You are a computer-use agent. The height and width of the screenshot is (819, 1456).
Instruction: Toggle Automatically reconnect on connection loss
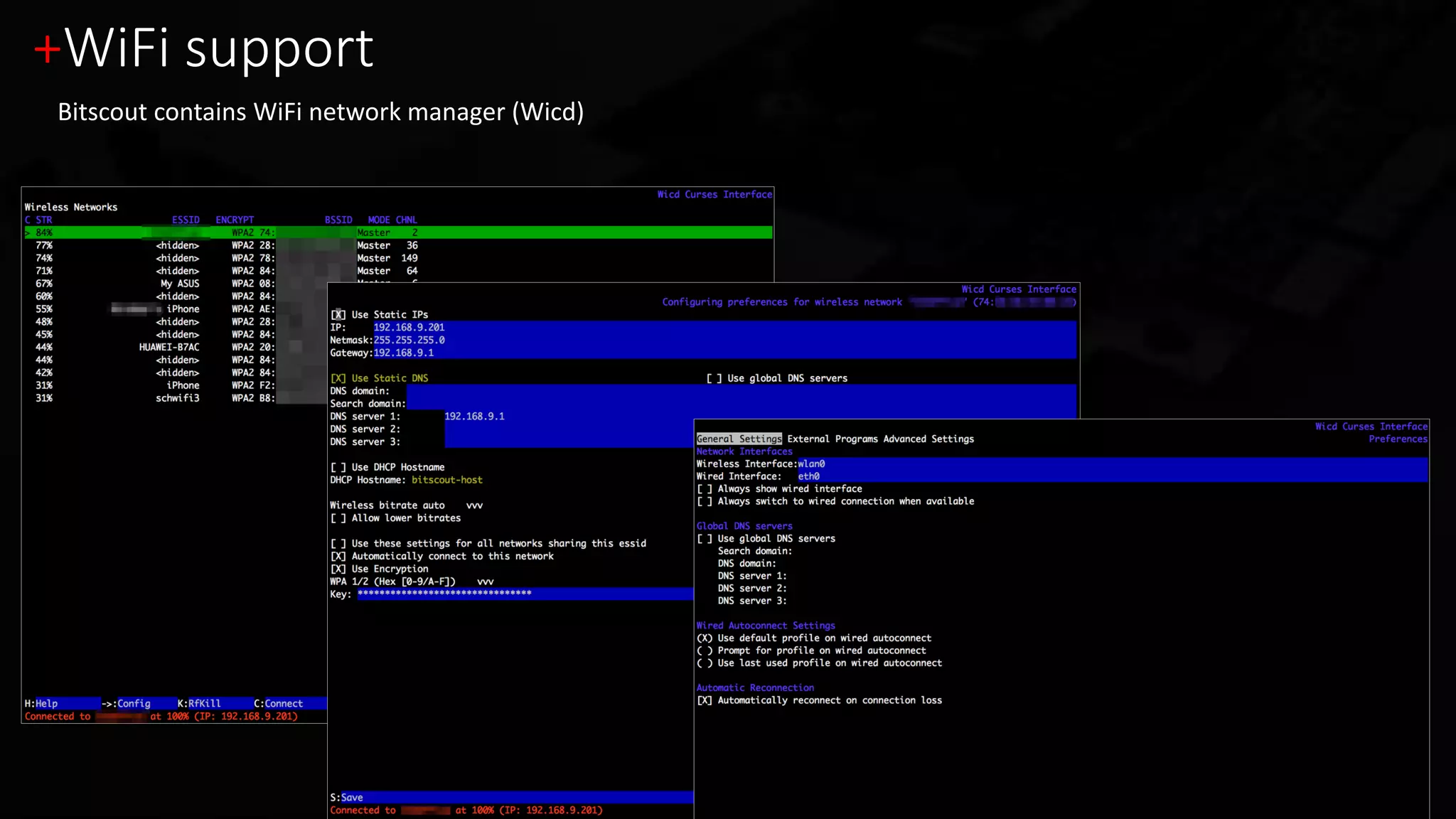[x=704, y=700]
